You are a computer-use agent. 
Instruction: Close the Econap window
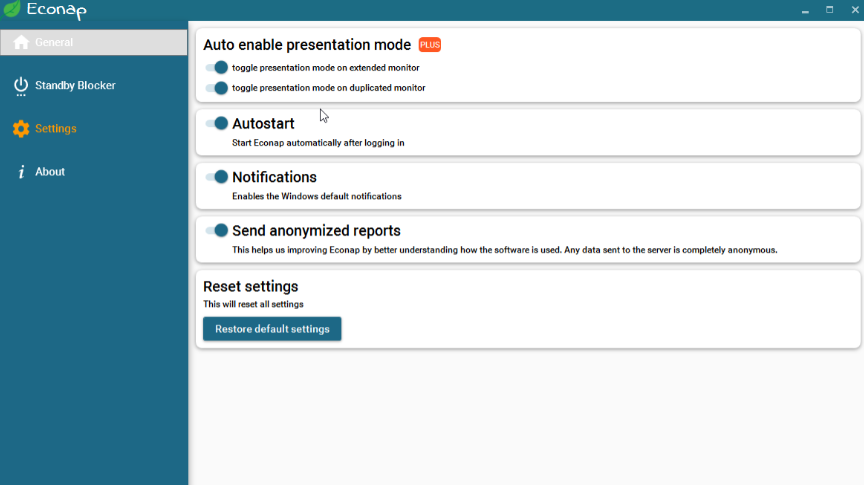click(855, 10)
